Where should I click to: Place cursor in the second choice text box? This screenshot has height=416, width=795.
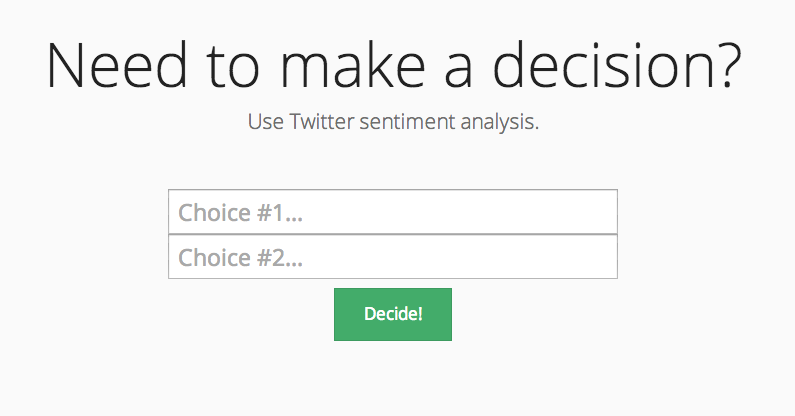(x=393, y=257)
